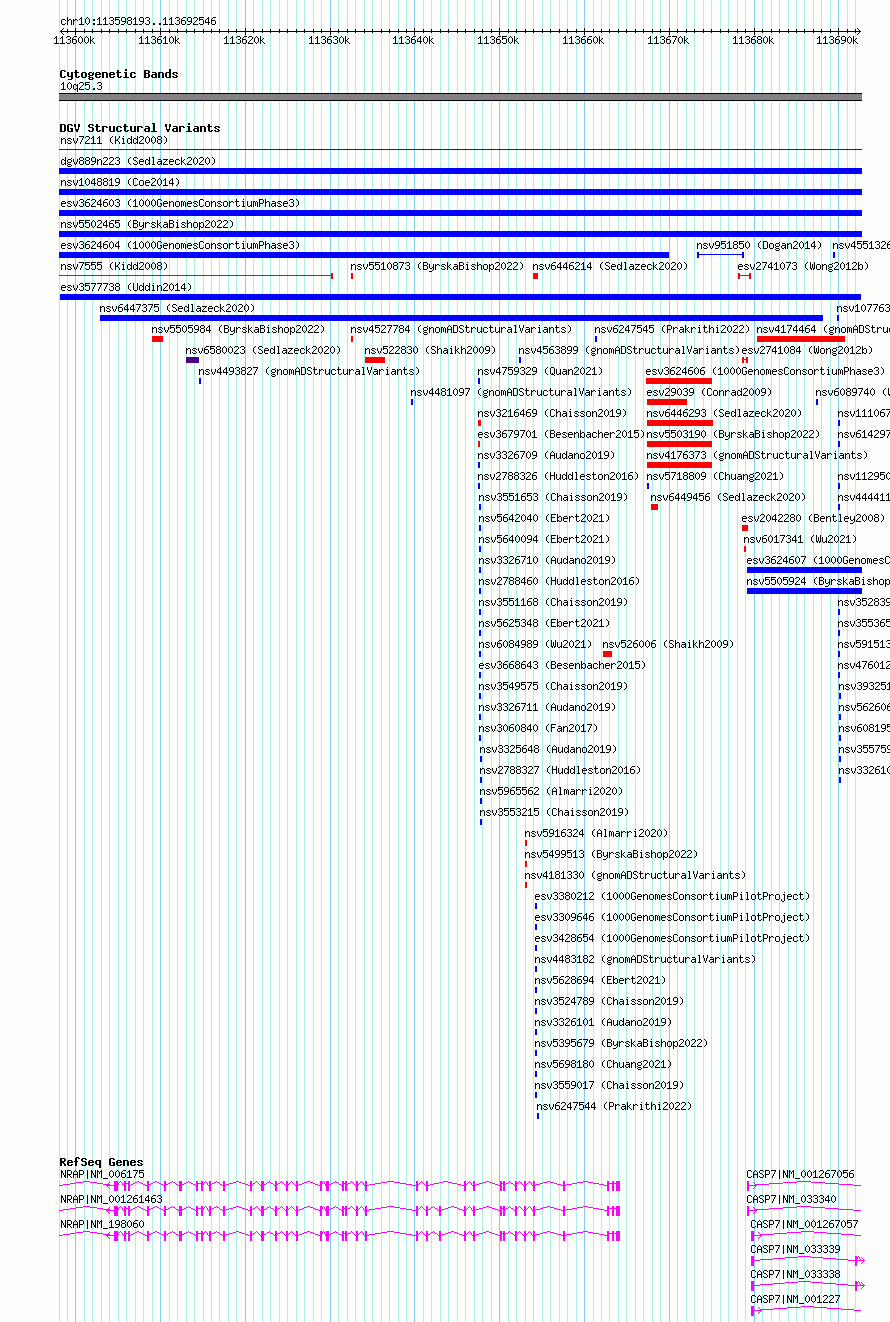This screenshot has height=1322, width=890.
Task: Click the "Cytogenetic Bands" track title
Action: (119, 74)
